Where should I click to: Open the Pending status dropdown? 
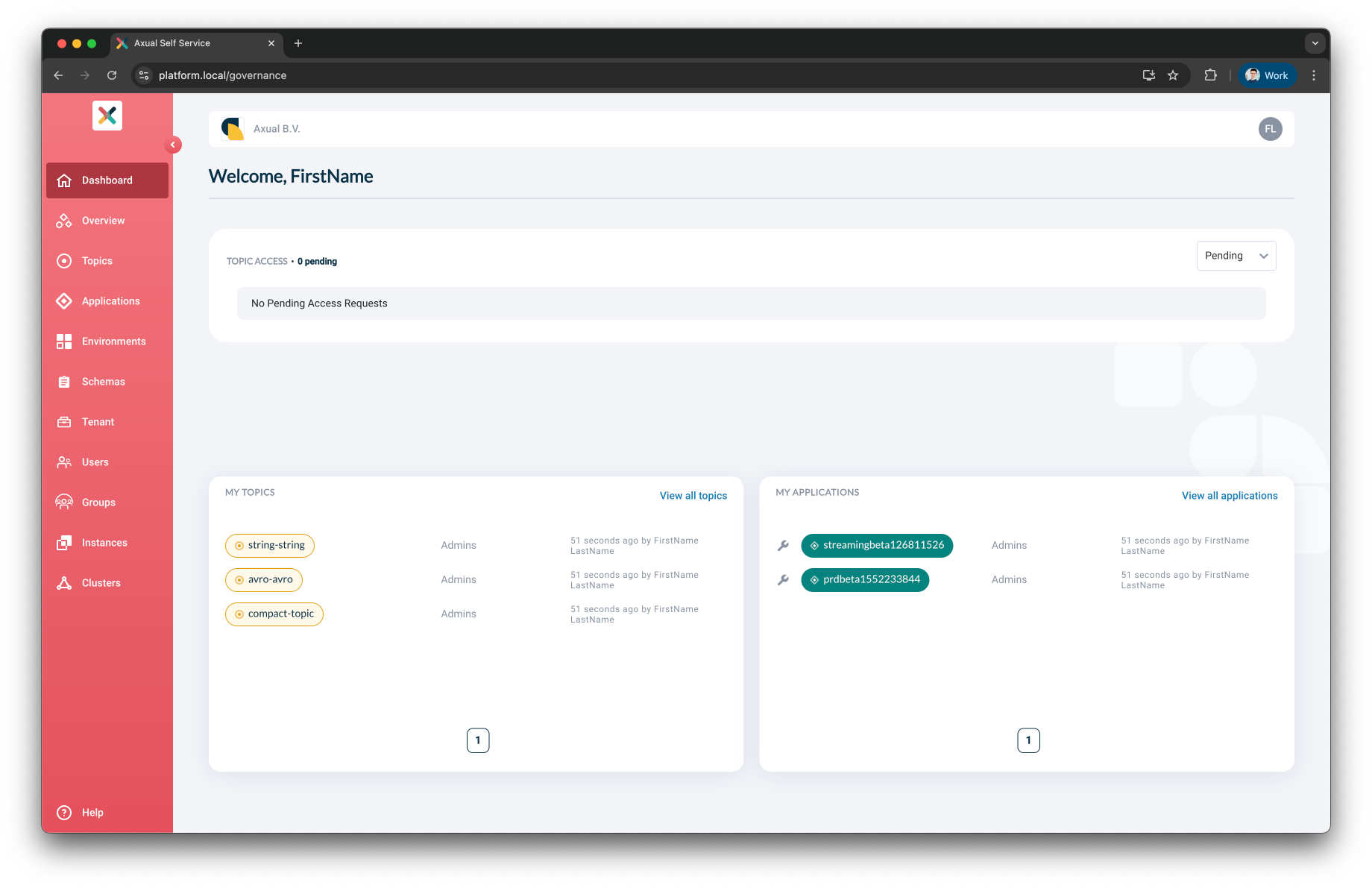1236,256
